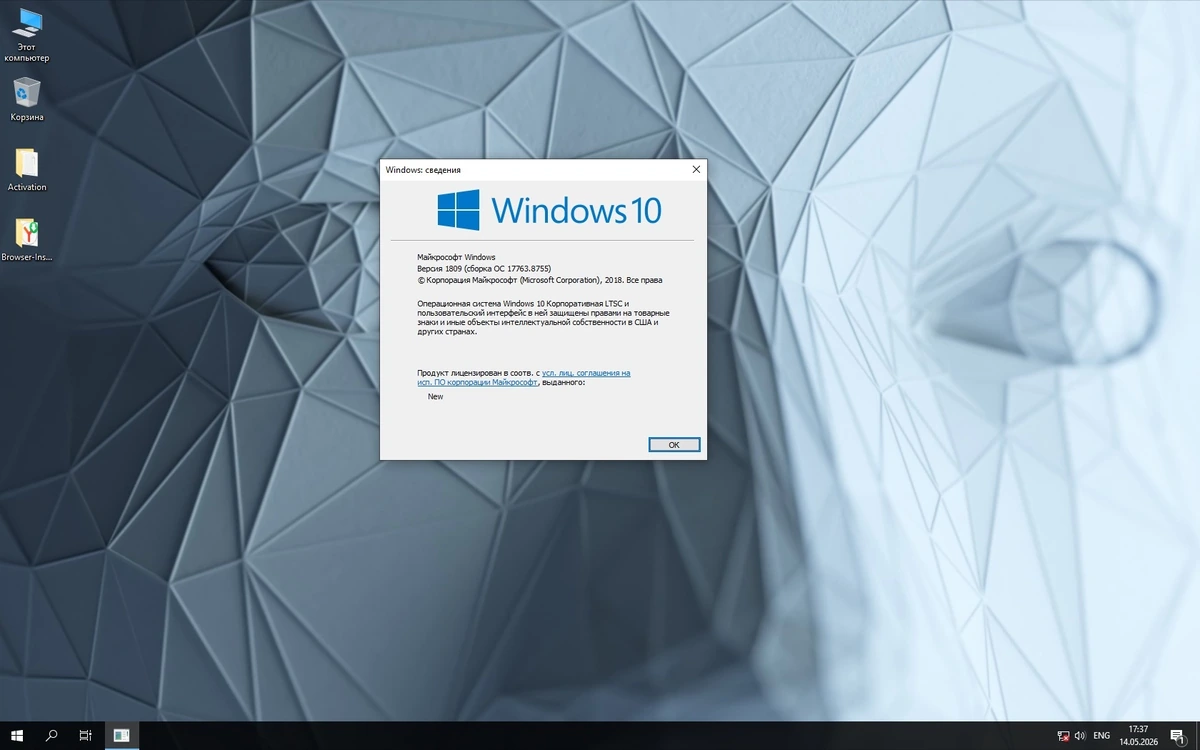This screenshot has width=1200, height=750.
Task: Switch the ENG input language indicator
Action: click(x=1101, y=736)
